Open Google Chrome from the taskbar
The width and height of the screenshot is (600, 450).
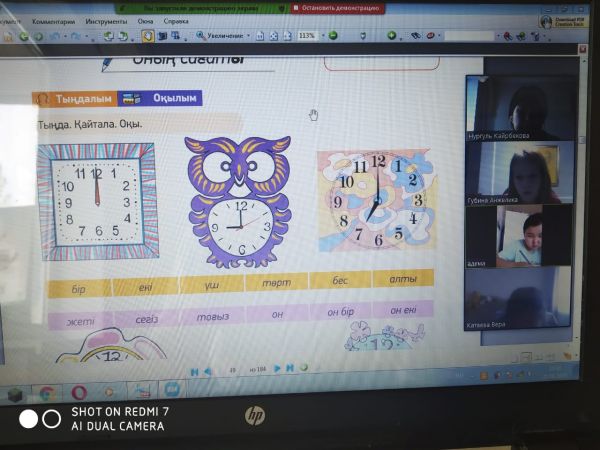pos(46,392)
